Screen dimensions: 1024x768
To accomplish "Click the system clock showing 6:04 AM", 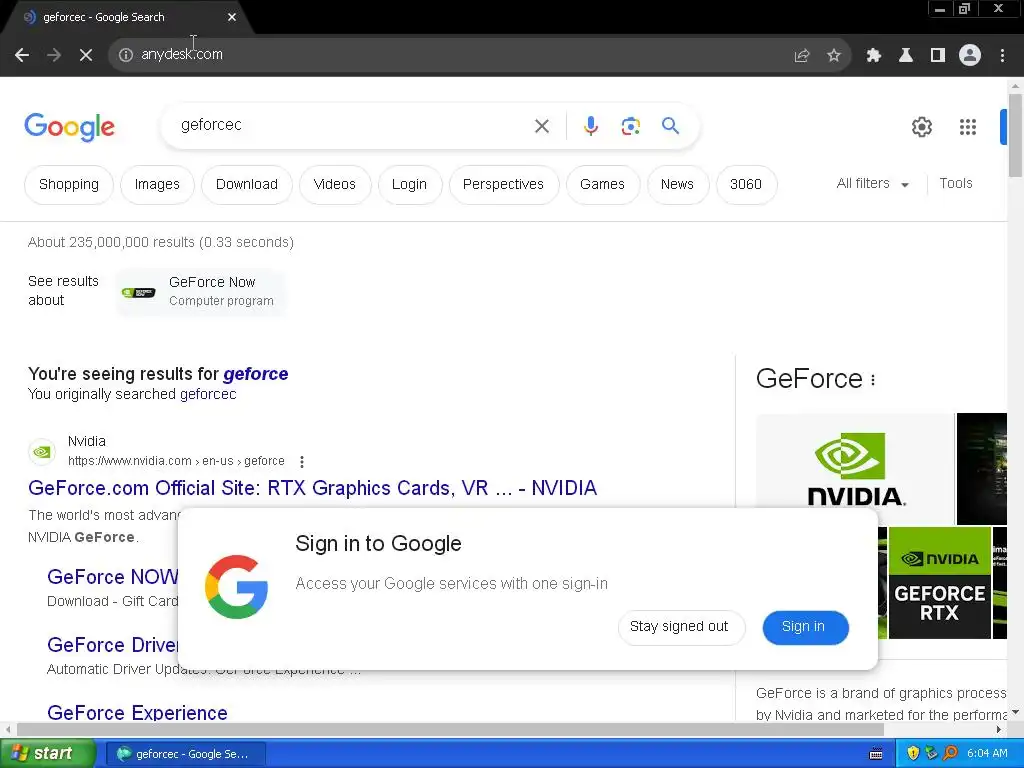I will pos(987,754).
